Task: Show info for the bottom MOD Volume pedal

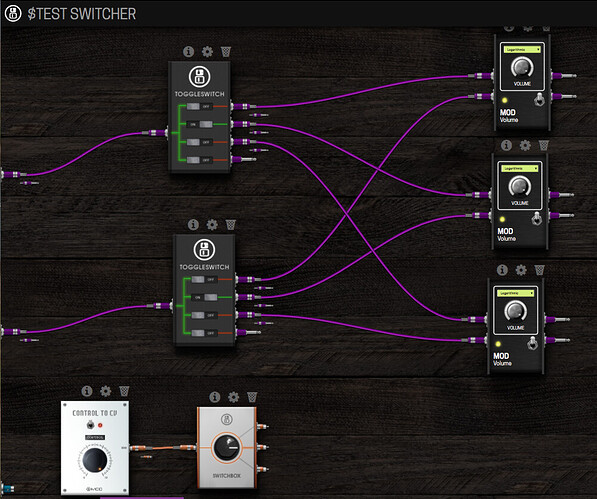Action: 502,270
